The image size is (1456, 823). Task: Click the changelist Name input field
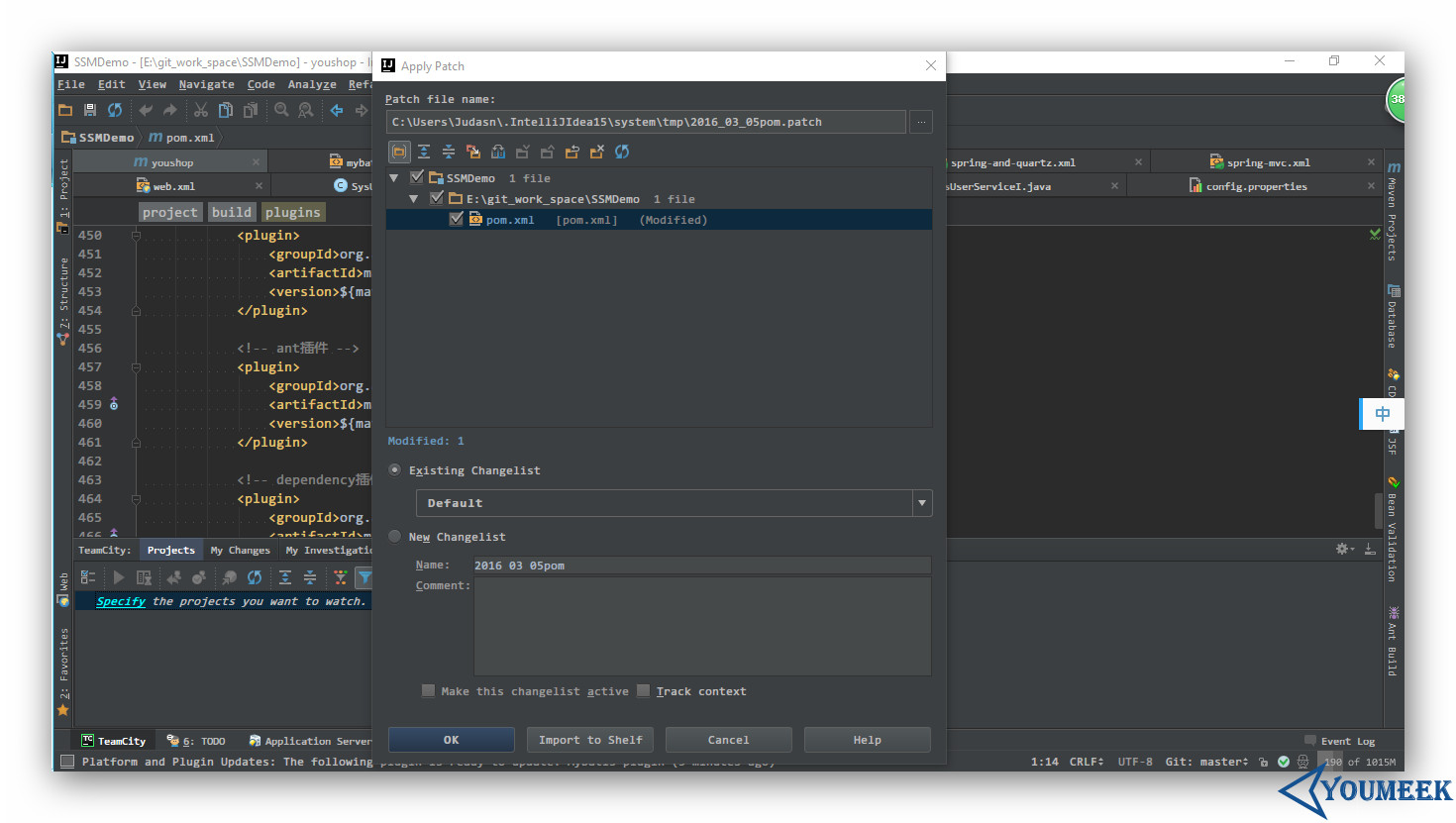click(702, 566)
